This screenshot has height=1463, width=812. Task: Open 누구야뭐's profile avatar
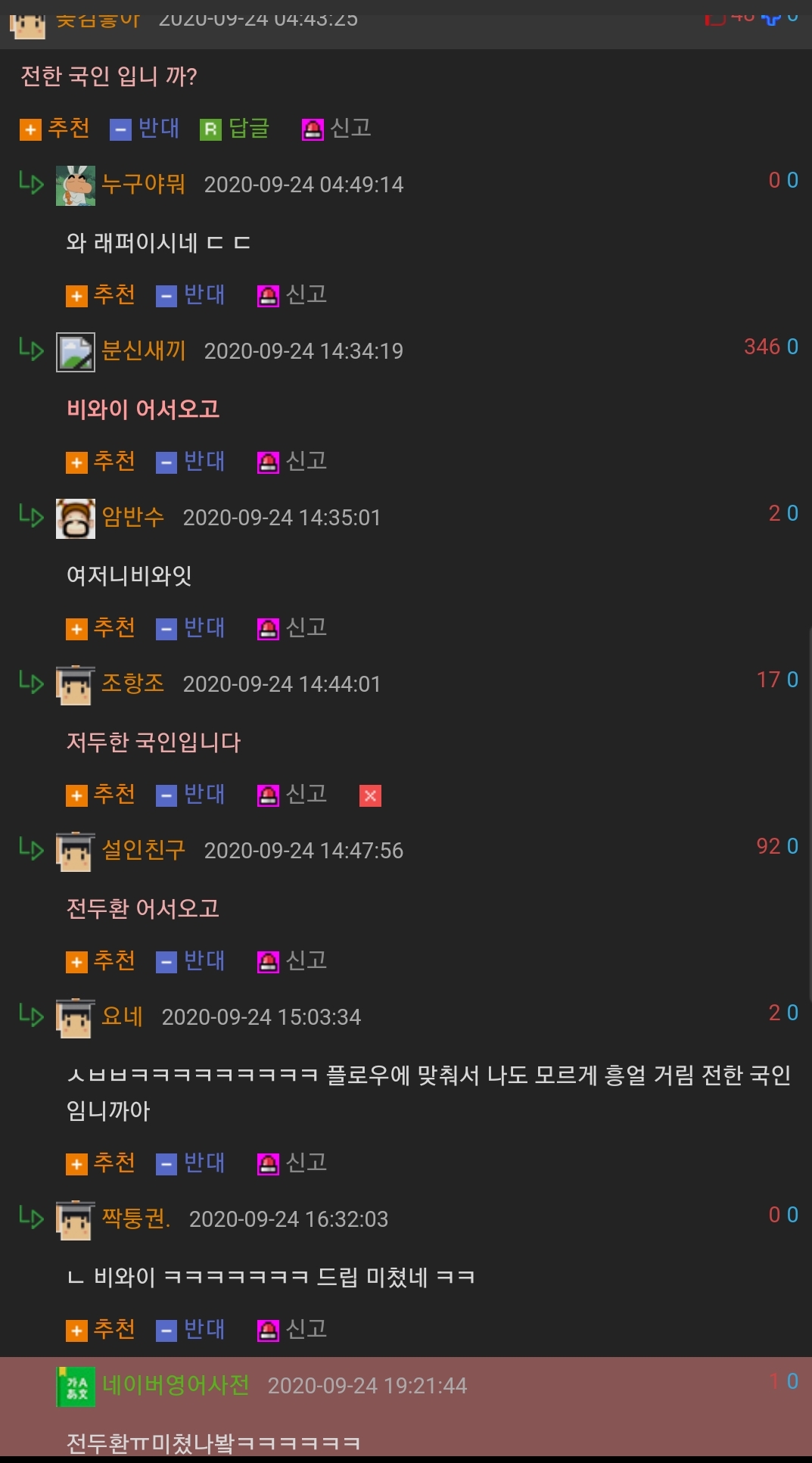(x=76, y=185)
